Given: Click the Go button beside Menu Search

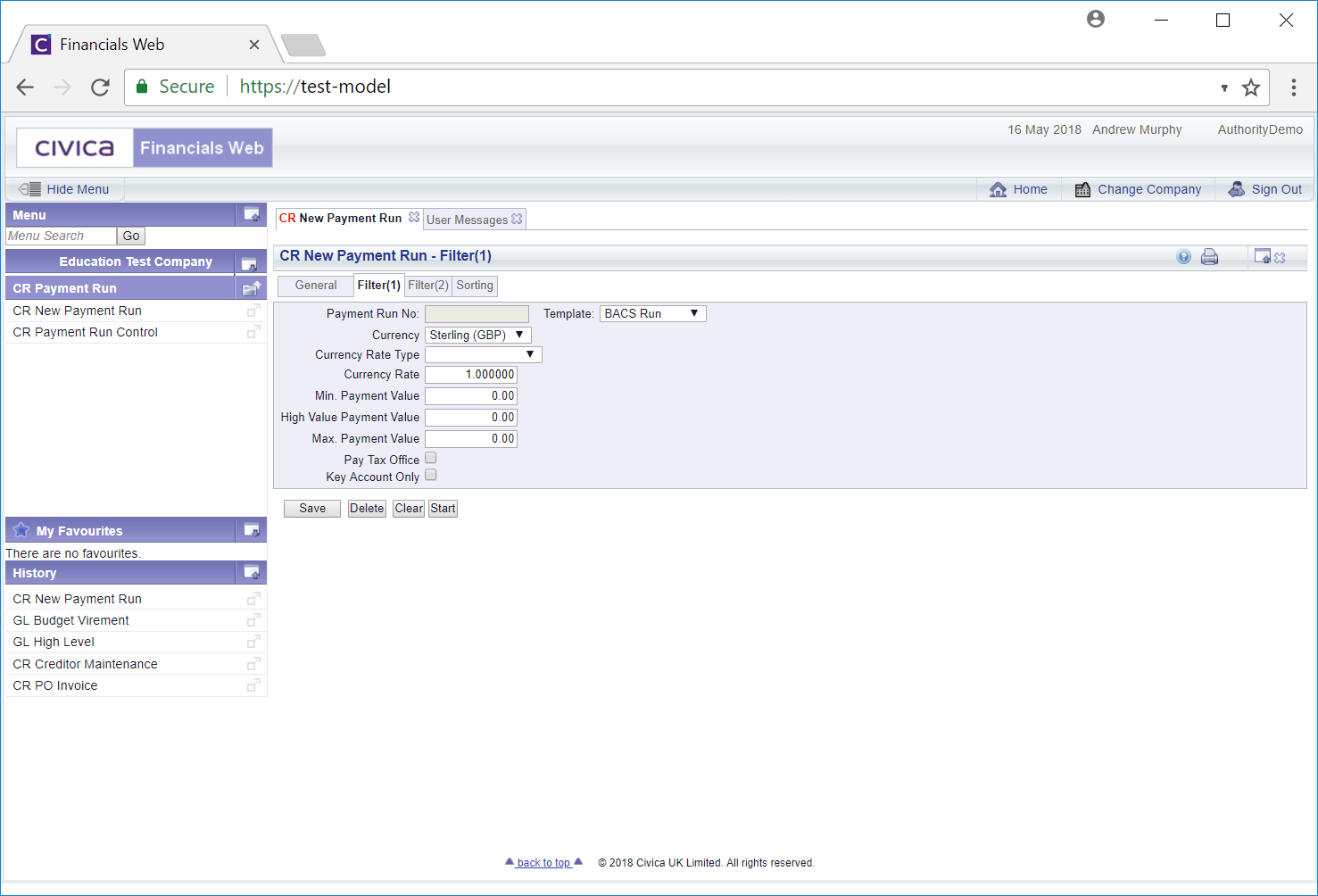Looking at the screenshot, I should tap(131, 236).
